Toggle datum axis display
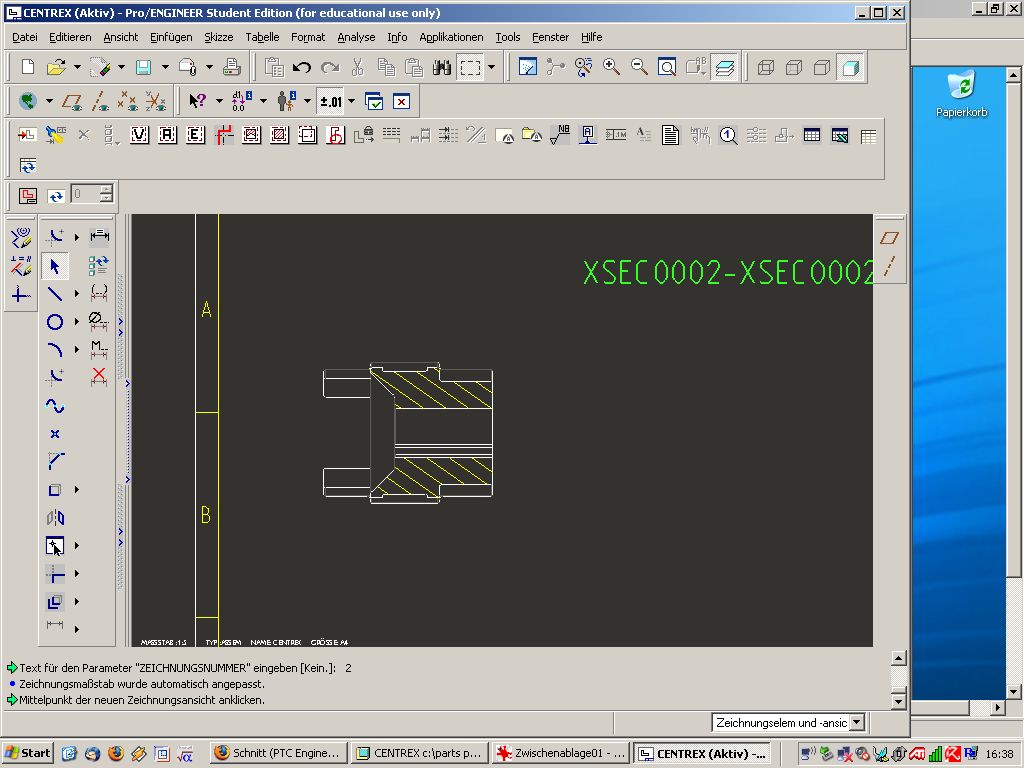Screen dimensions: 1024x768 pos(100,101)
